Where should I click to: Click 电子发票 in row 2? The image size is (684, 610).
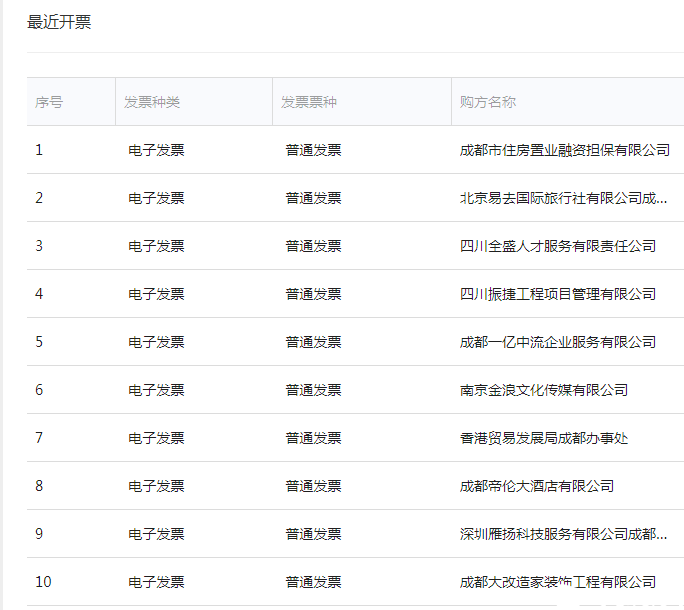156,198
